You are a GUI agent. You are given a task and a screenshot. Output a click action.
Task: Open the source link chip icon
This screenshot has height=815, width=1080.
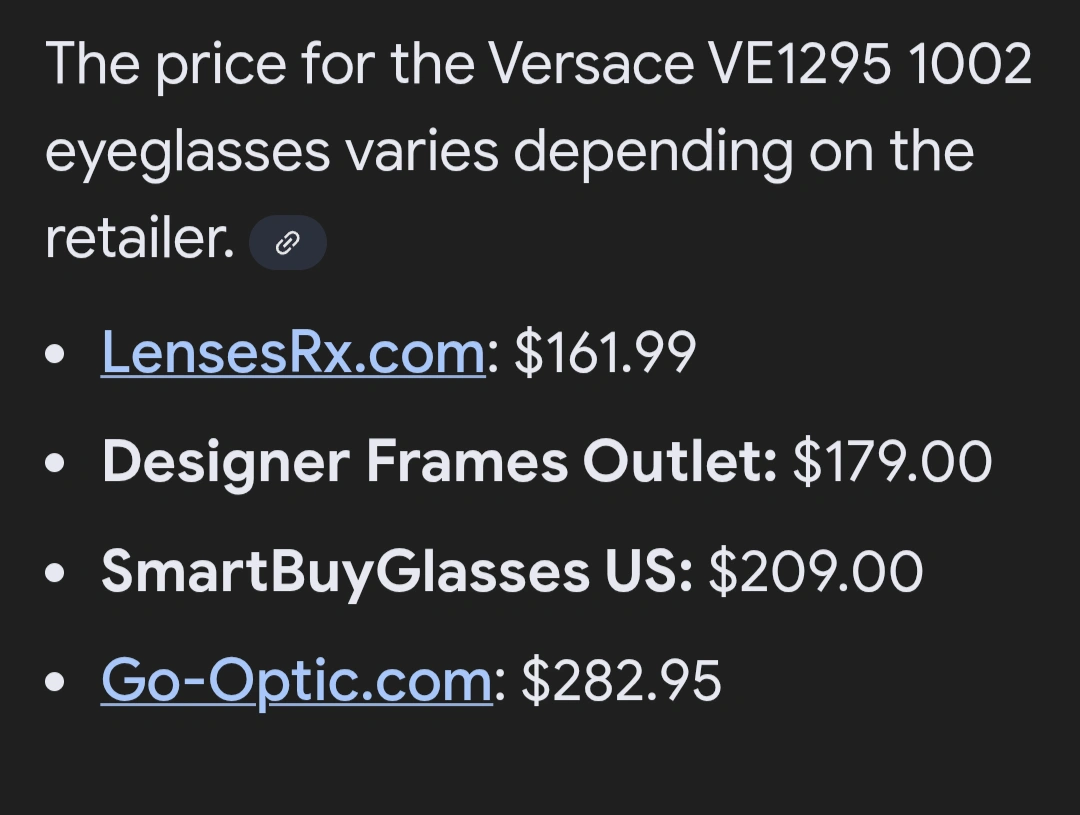(288, 243)
